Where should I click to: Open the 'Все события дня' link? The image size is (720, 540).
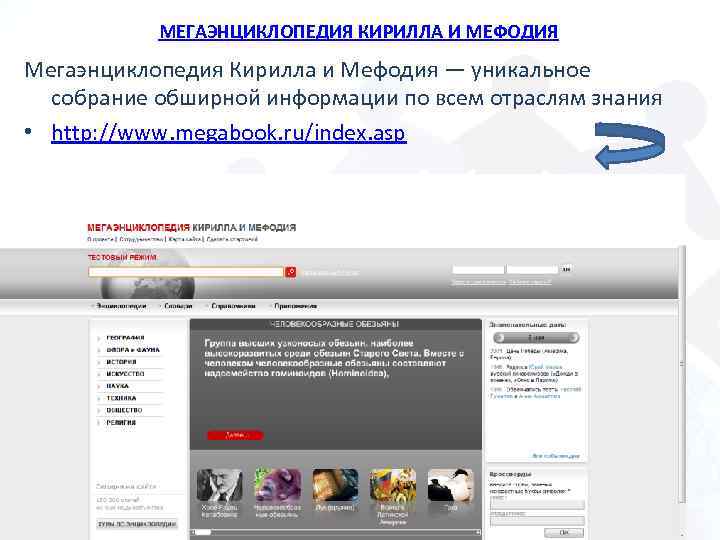(x=556, y=456)
